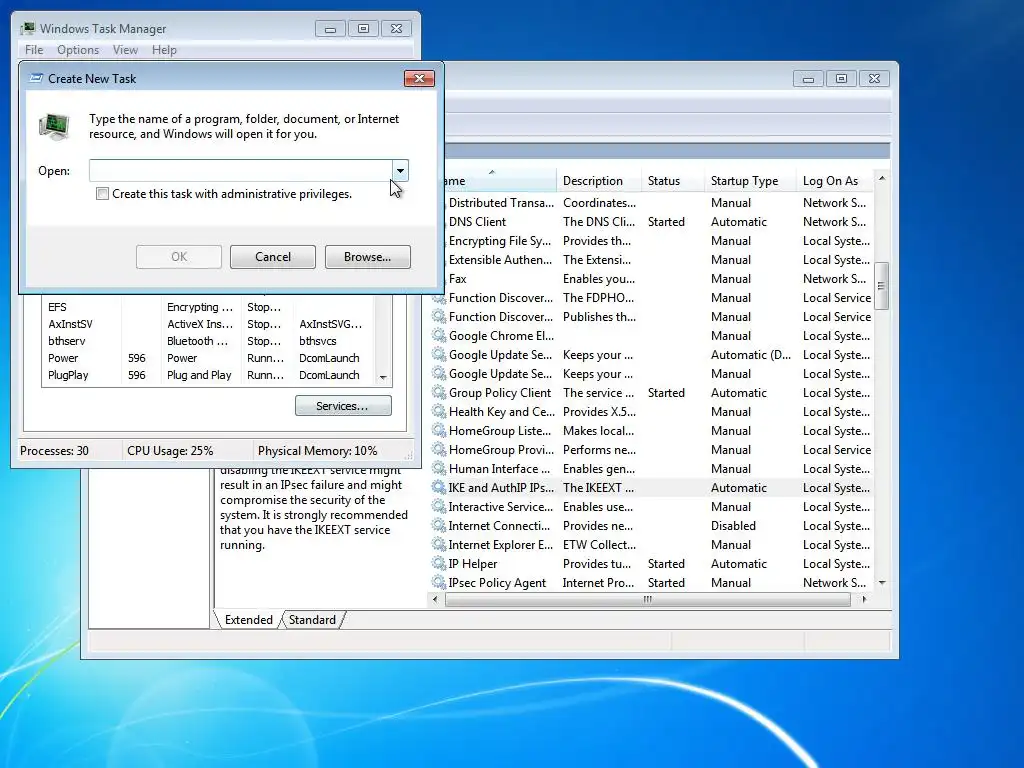Select the Power service row in Task Manager
The width and height of the screenshot is (1024, 768).
[209, 358]
